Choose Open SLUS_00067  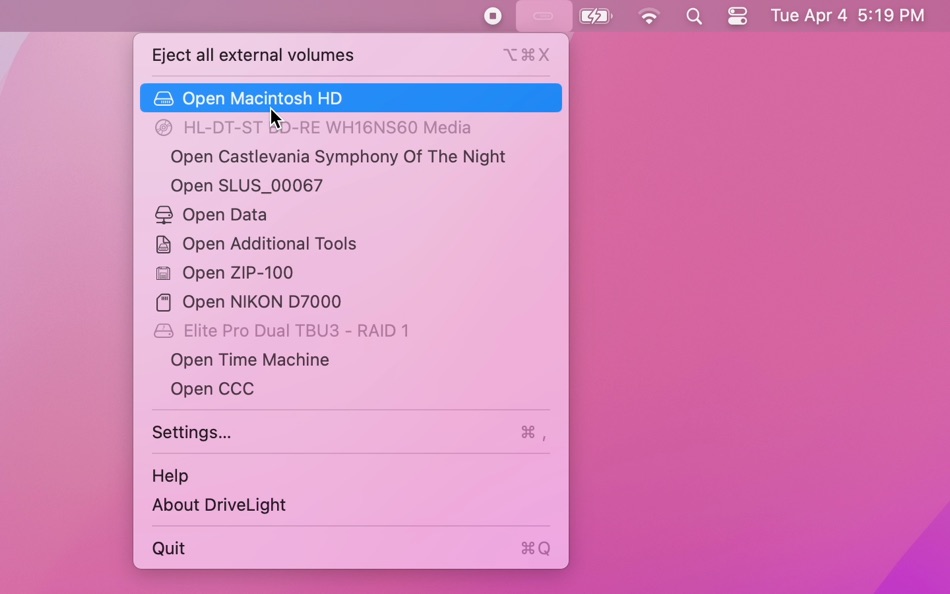pos(351,185)
